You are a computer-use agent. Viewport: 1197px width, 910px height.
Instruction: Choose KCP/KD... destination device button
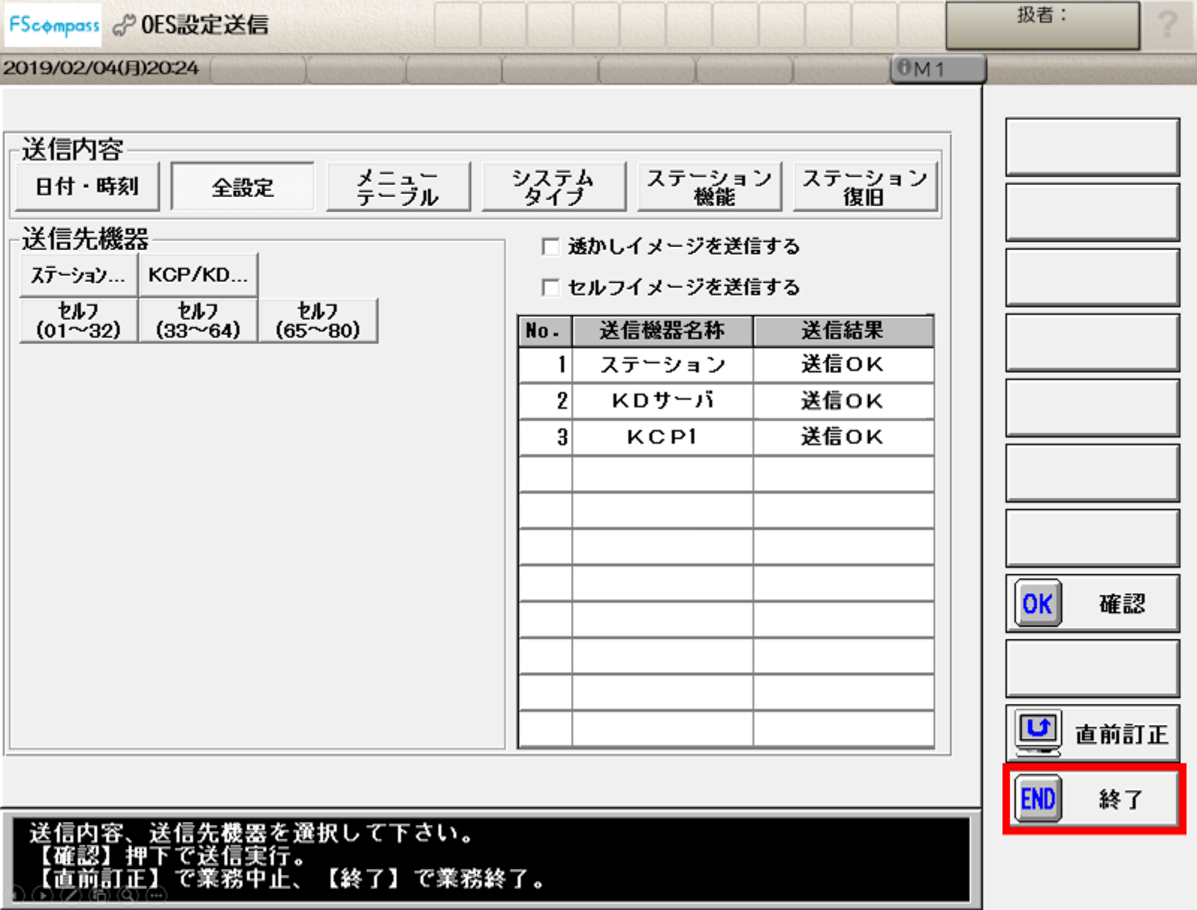[x=198, y=275]
